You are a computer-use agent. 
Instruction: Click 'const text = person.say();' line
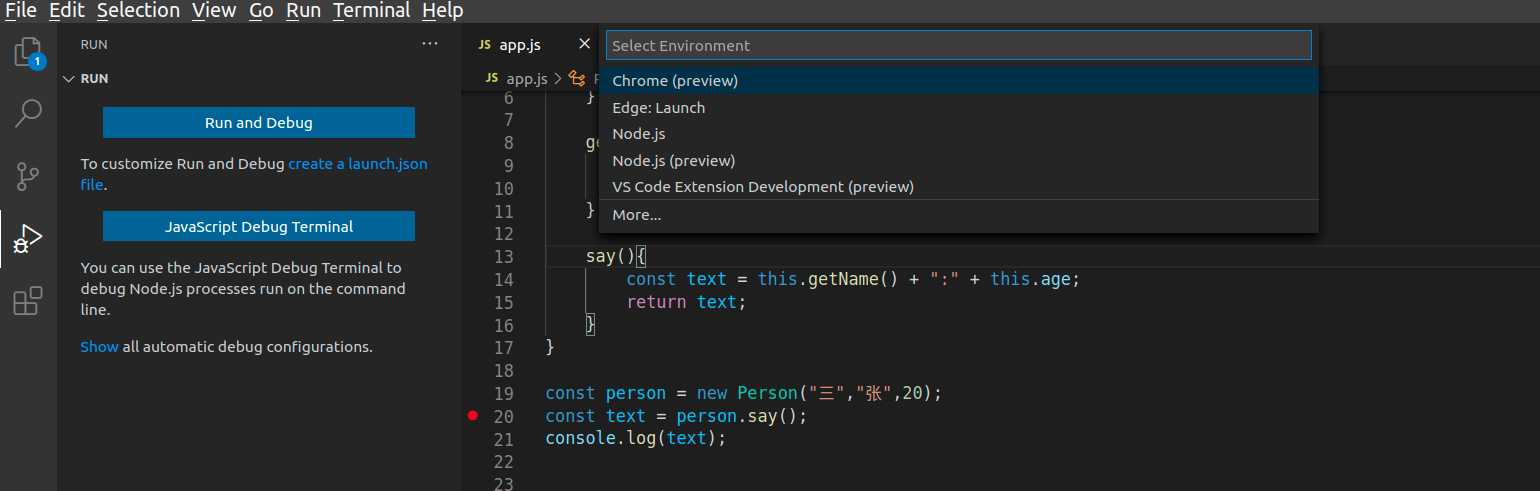[675, 415]
